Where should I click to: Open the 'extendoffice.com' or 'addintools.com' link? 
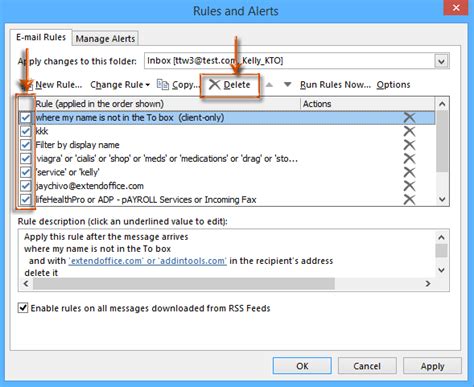tap(147, 261)
